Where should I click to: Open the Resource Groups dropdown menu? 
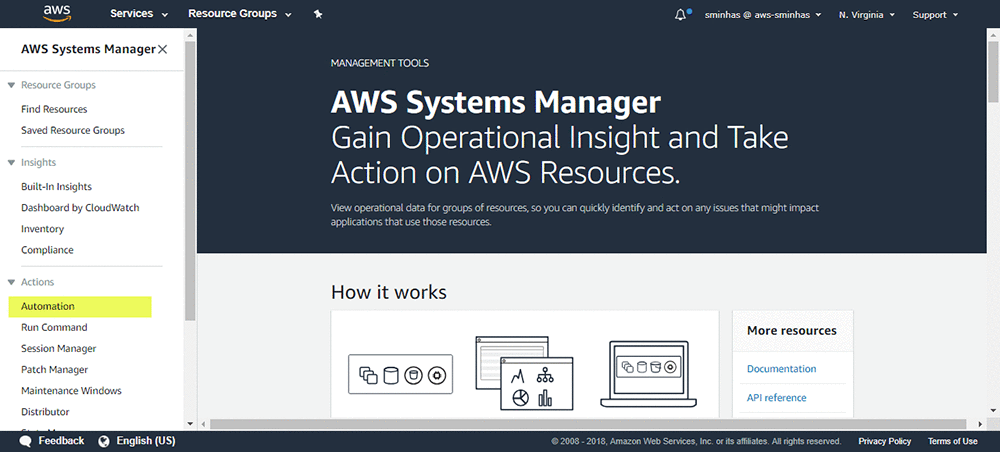pos(239,14)
